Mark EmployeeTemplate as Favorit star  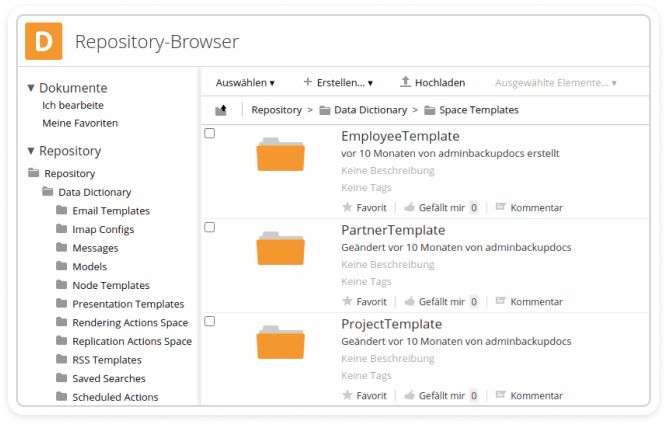click(347, 207)
